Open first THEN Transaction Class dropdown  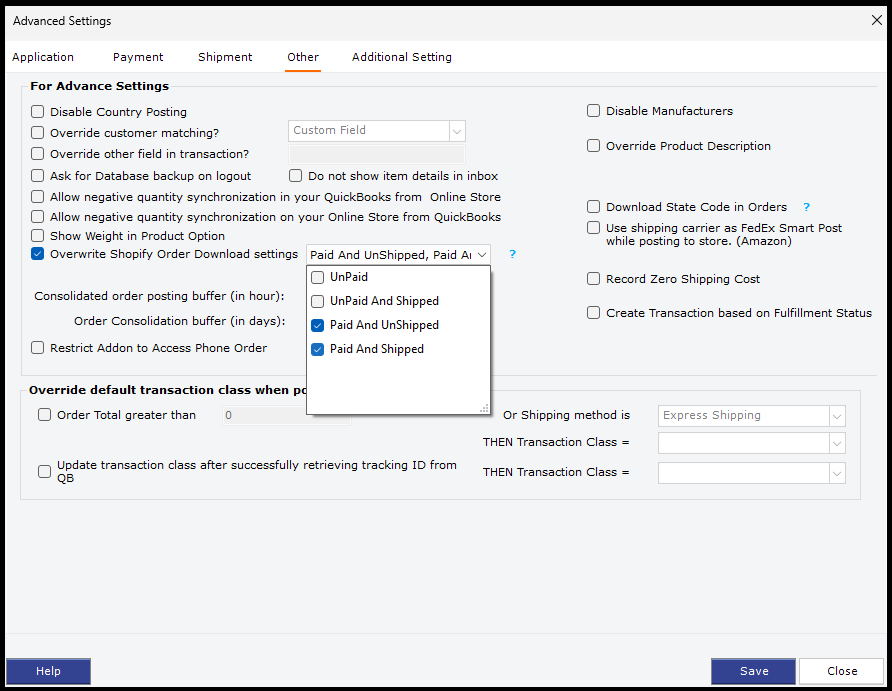coord(836,443)
